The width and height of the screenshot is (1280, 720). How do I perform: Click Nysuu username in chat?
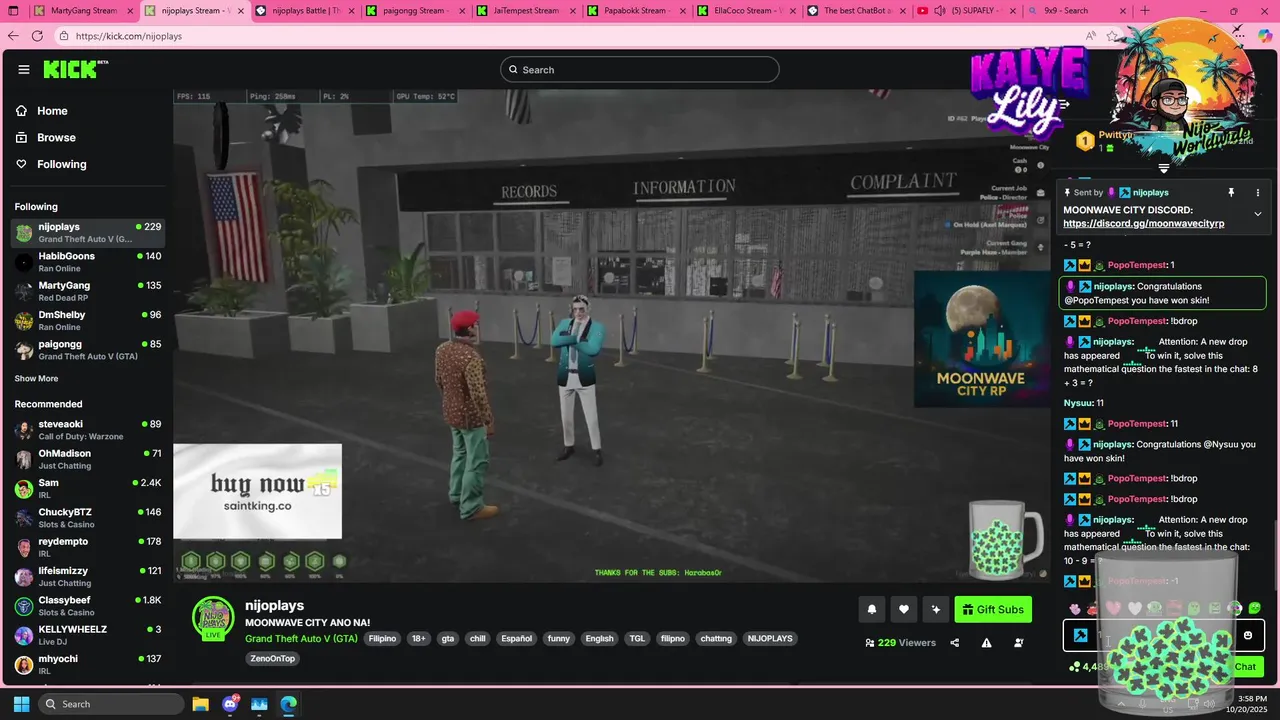(x=1078, y=403)
